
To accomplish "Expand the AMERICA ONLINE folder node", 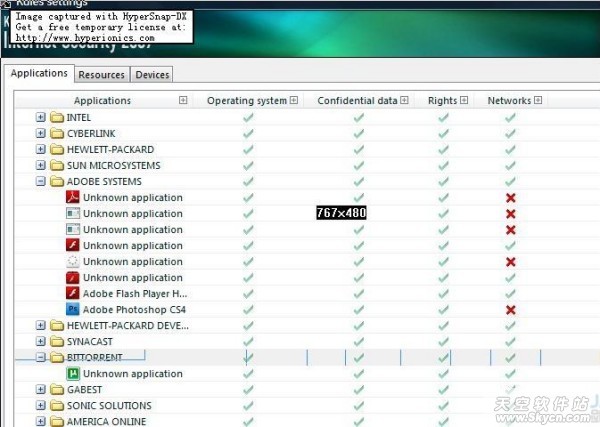I will coord(41,421).
